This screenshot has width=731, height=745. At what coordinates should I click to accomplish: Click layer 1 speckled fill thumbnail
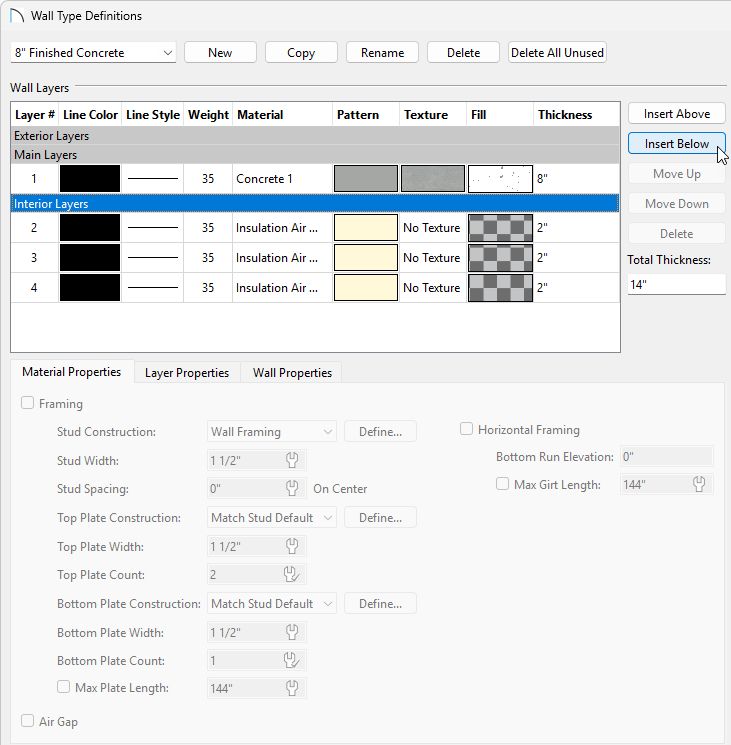point(500,179)
